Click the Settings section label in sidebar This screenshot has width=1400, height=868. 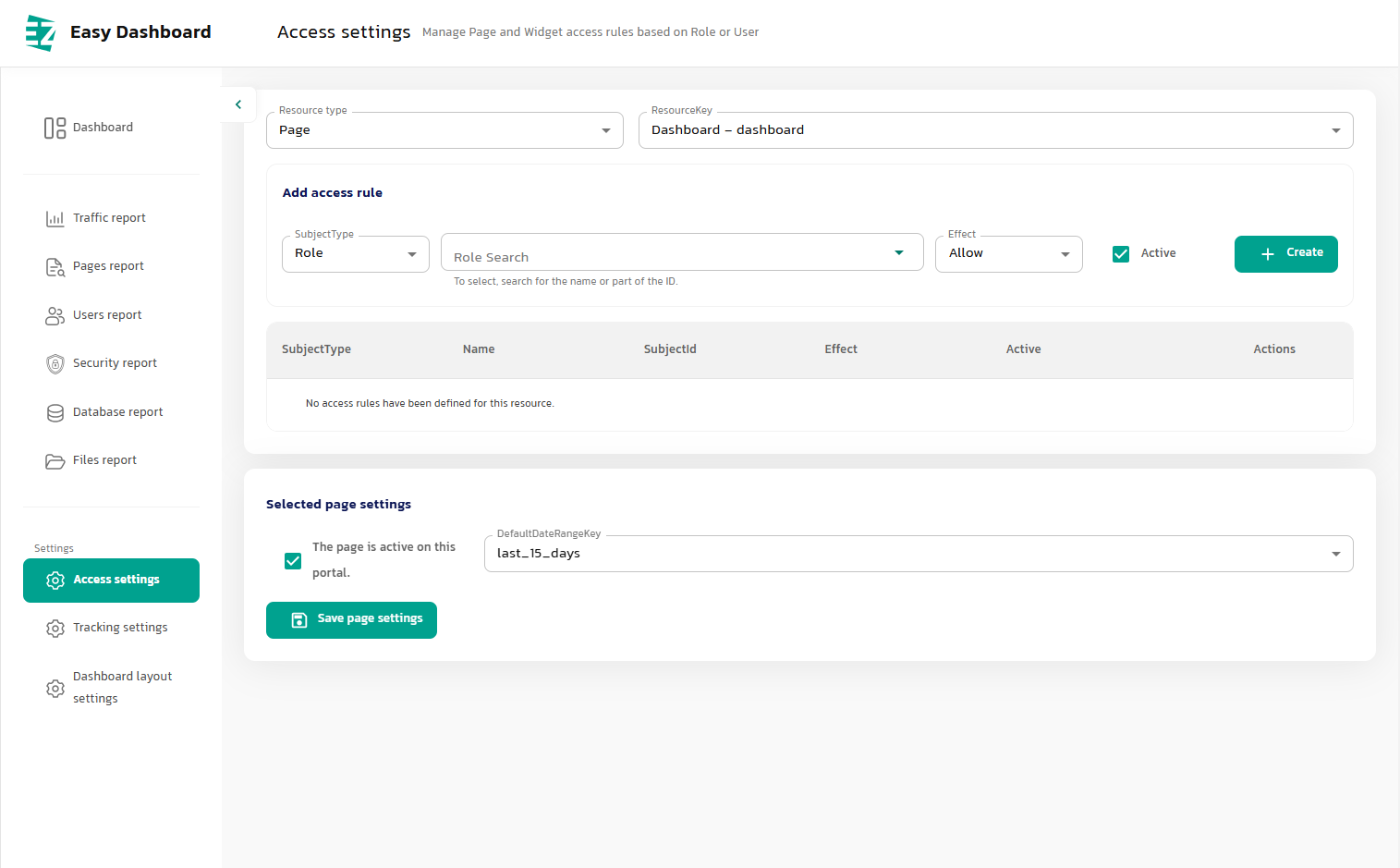pos(54,549)
